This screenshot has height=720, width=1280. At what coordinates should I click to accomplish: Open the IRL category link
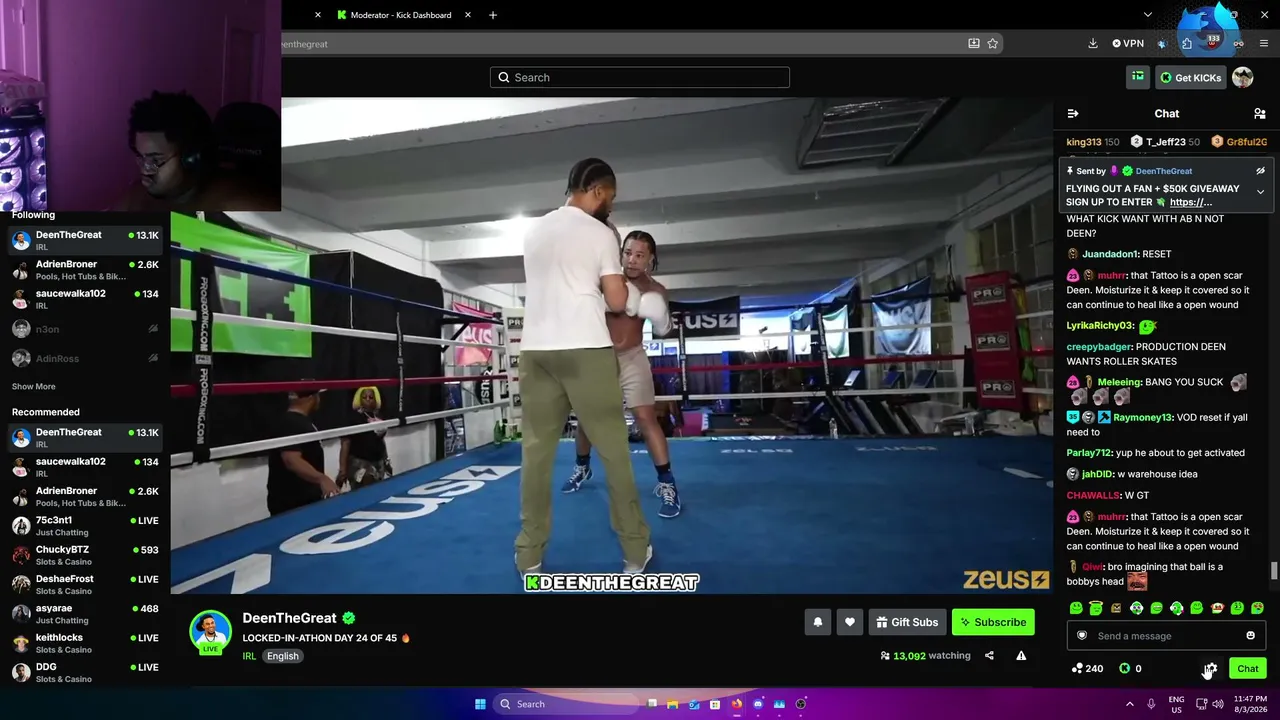pyautogui.click(x=250, y=656)
